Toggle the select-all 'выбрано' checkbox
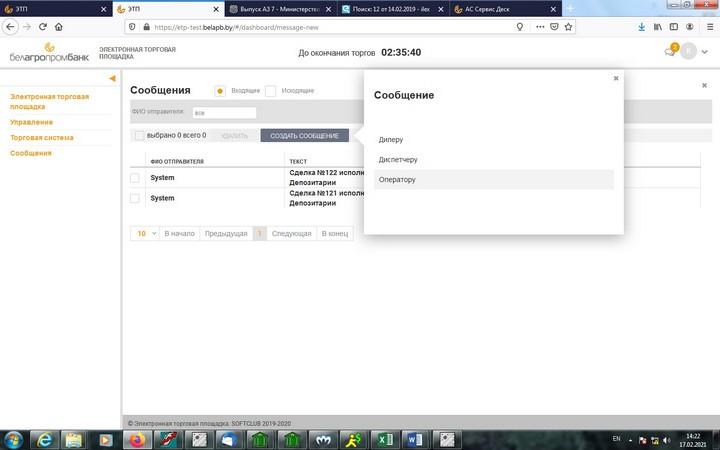Viewport: 720px width, 450px height. tap(139, 135)
